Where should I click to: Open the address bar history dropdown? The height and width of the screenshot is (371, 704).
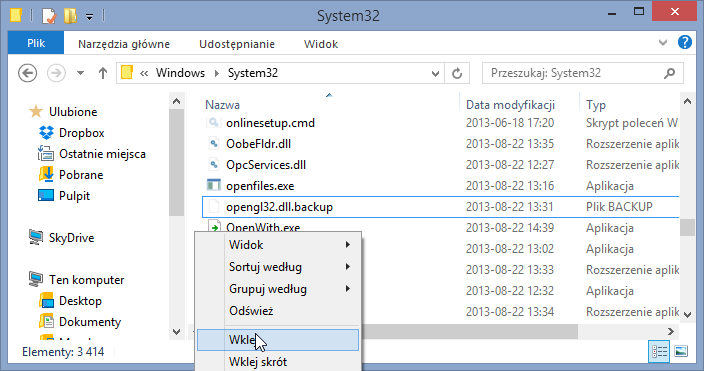pos(435,73)
